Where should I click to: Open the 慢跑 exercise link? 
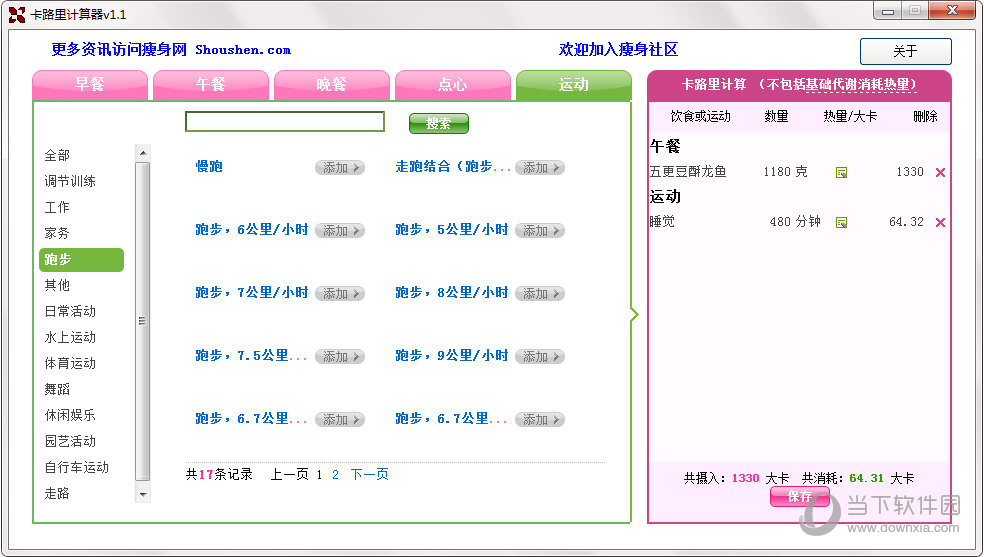tap(209, 167)
